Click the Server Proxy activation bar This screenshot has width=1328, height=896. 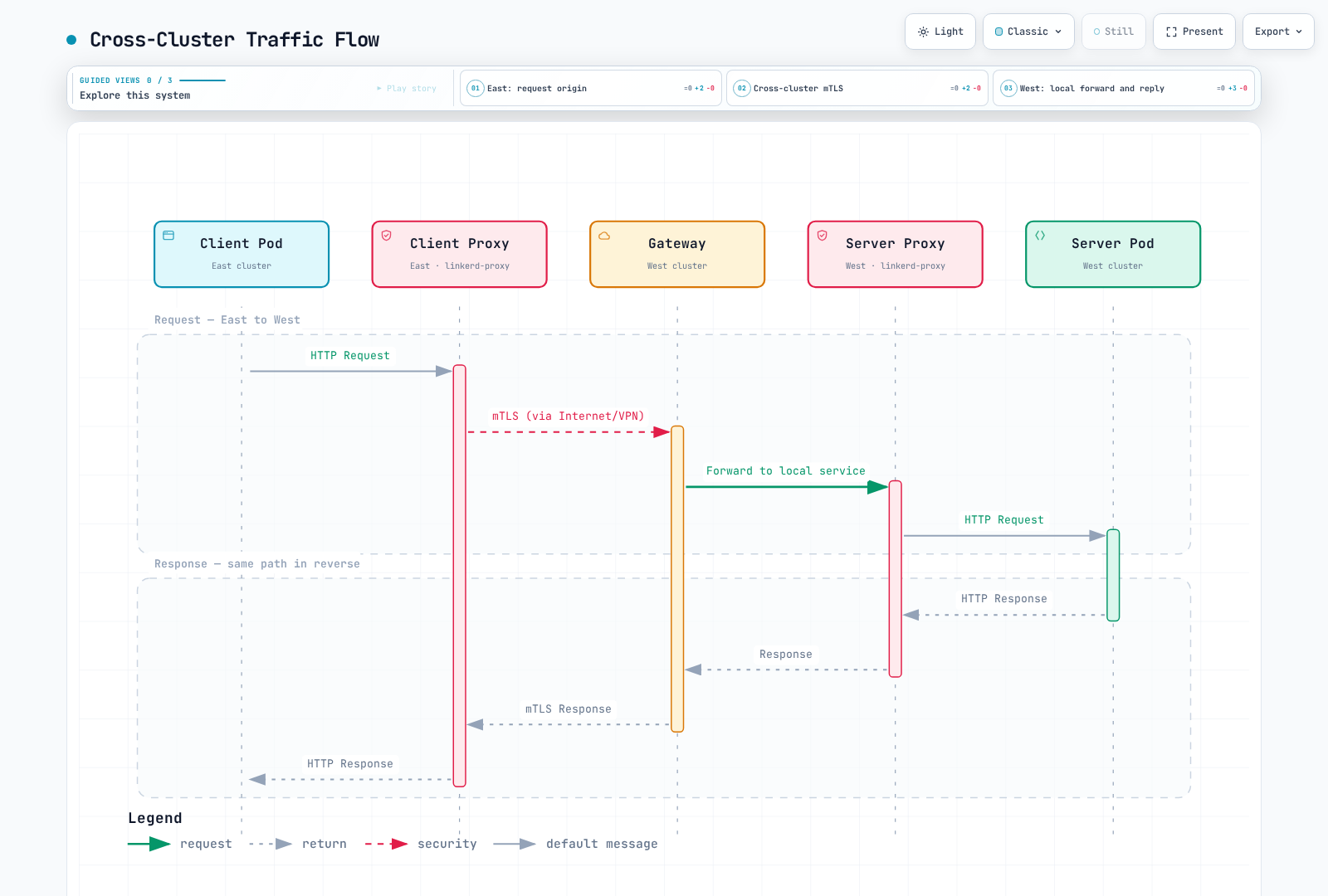pos(896,579)
